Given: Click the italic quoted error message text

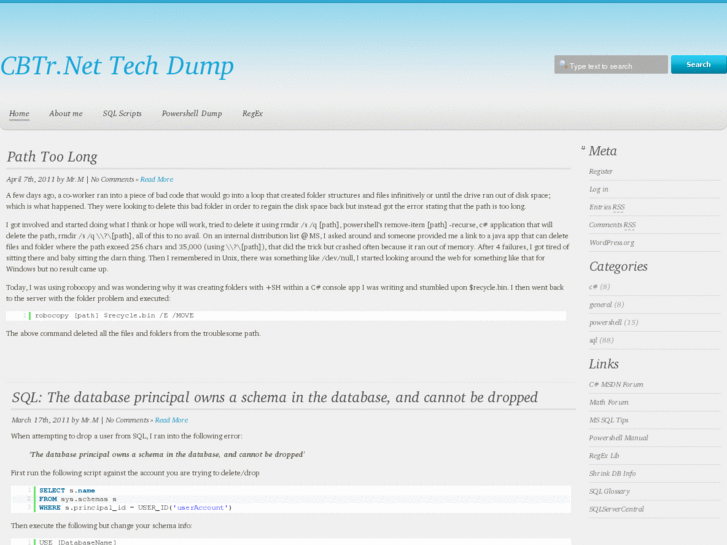Looking at the screenshot, I should click(167, 455).
